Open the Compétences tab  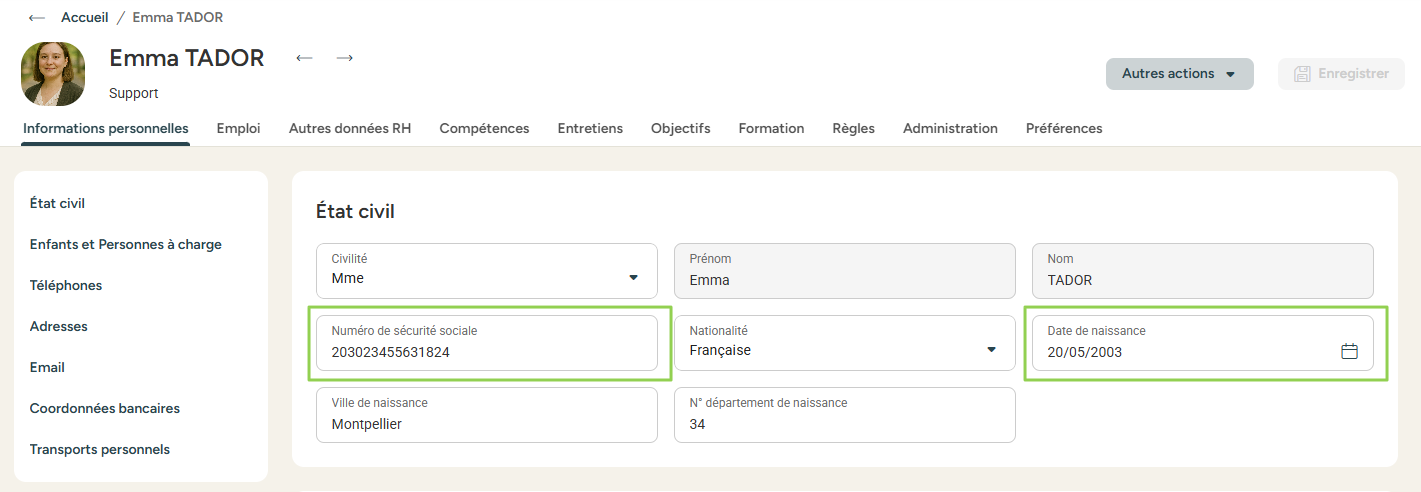pyautogui.click(x=484, y=128)
